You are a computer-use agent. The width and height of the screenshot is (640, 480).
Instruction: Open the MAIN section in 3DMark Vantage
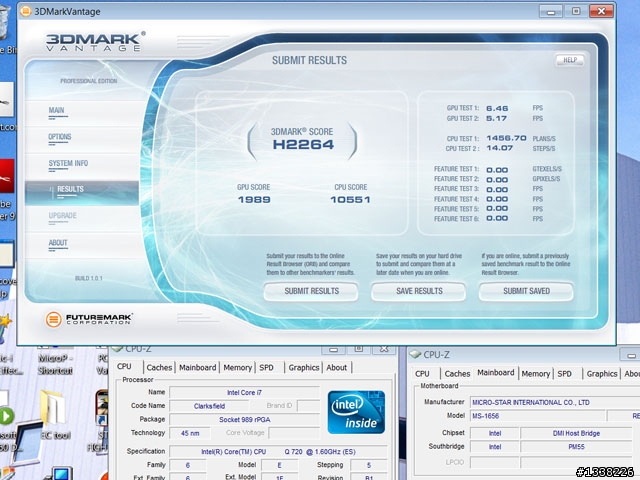tap(56, 110)
